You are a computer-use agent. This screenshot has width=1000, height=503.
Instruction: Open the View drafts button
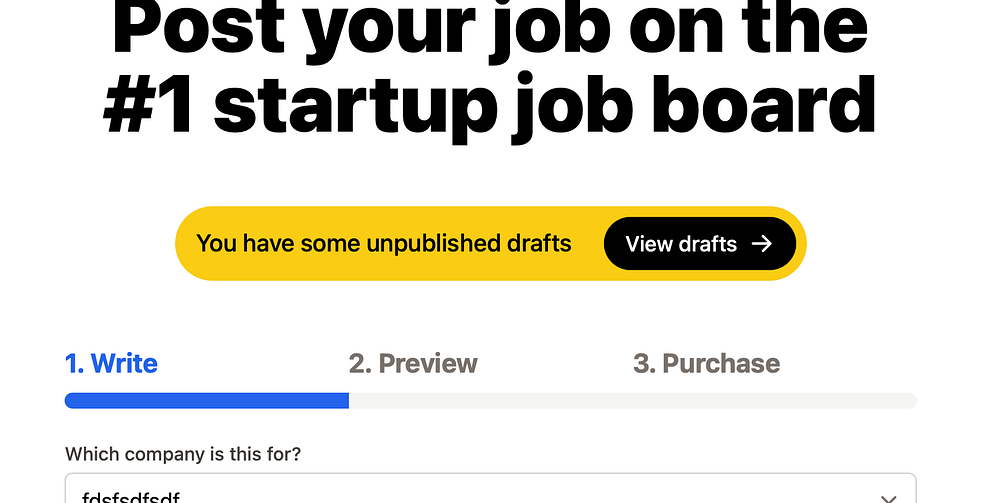(699, 244)
